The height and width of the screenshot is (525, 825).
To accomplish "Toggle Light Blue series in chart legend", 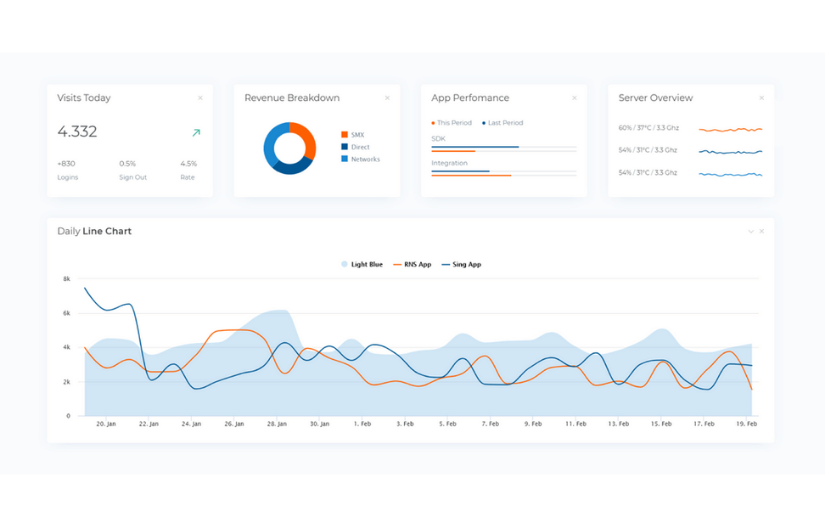I will coord(362,265).
